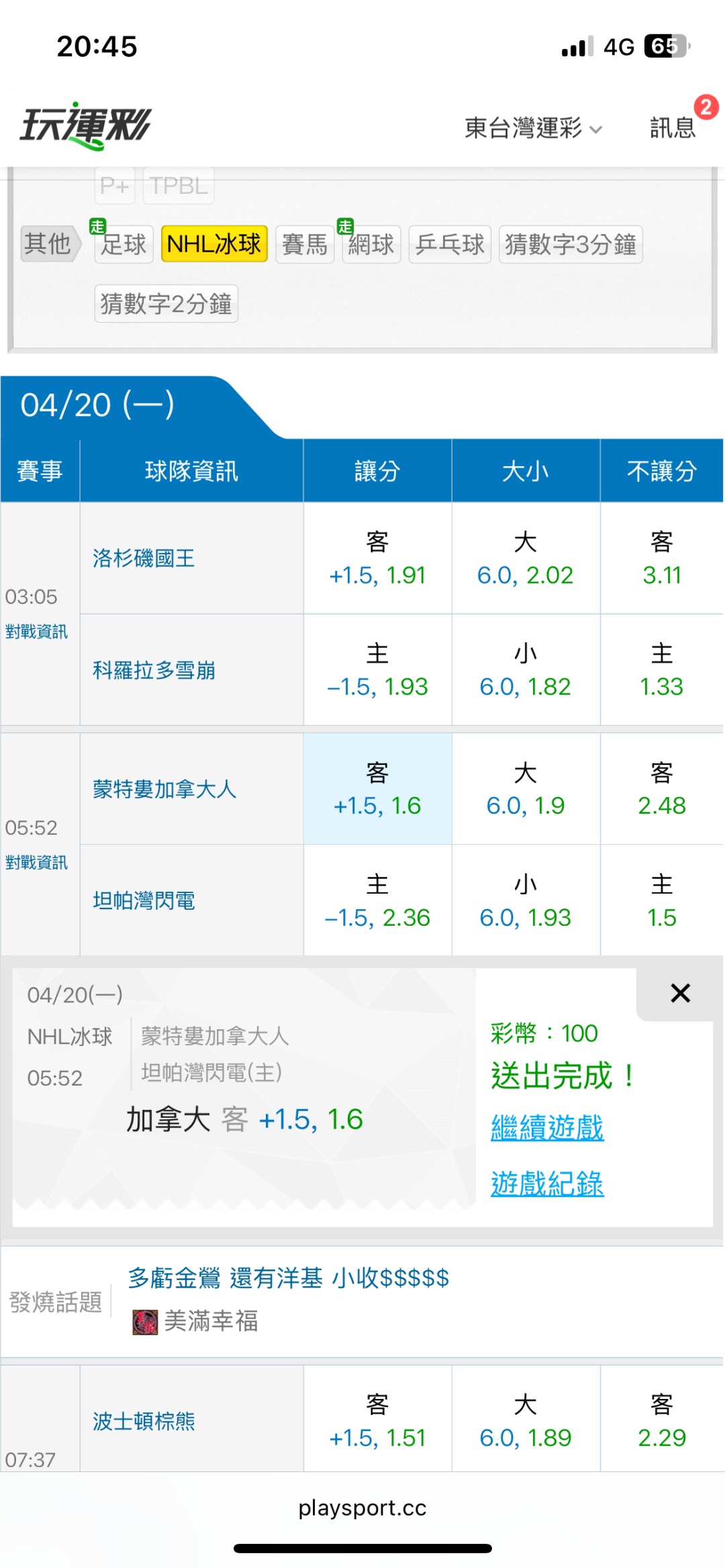Open the 遊戲紀錄 link
The height and width of the screenshot is (1568, 725).
click(x=547, y=1184)
